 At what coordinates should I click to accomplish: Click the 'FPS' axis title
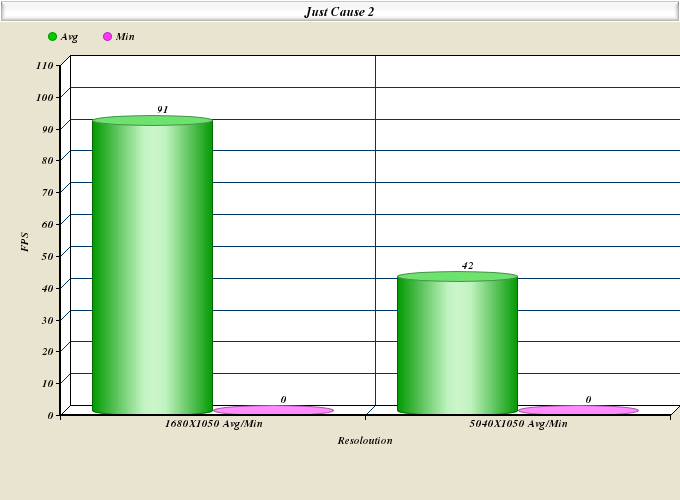25,242
